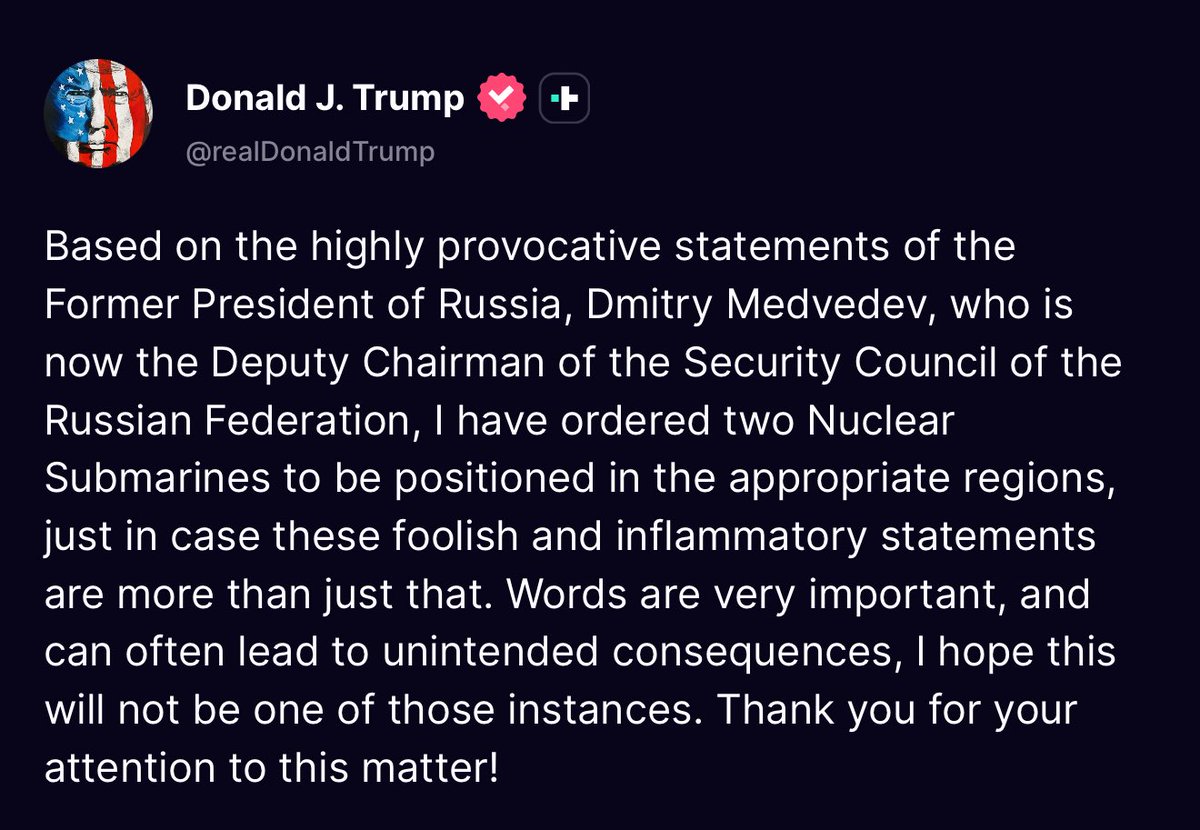
Task: Click the closing words "attention to this matter!"
Action: (x=270, y=769)
